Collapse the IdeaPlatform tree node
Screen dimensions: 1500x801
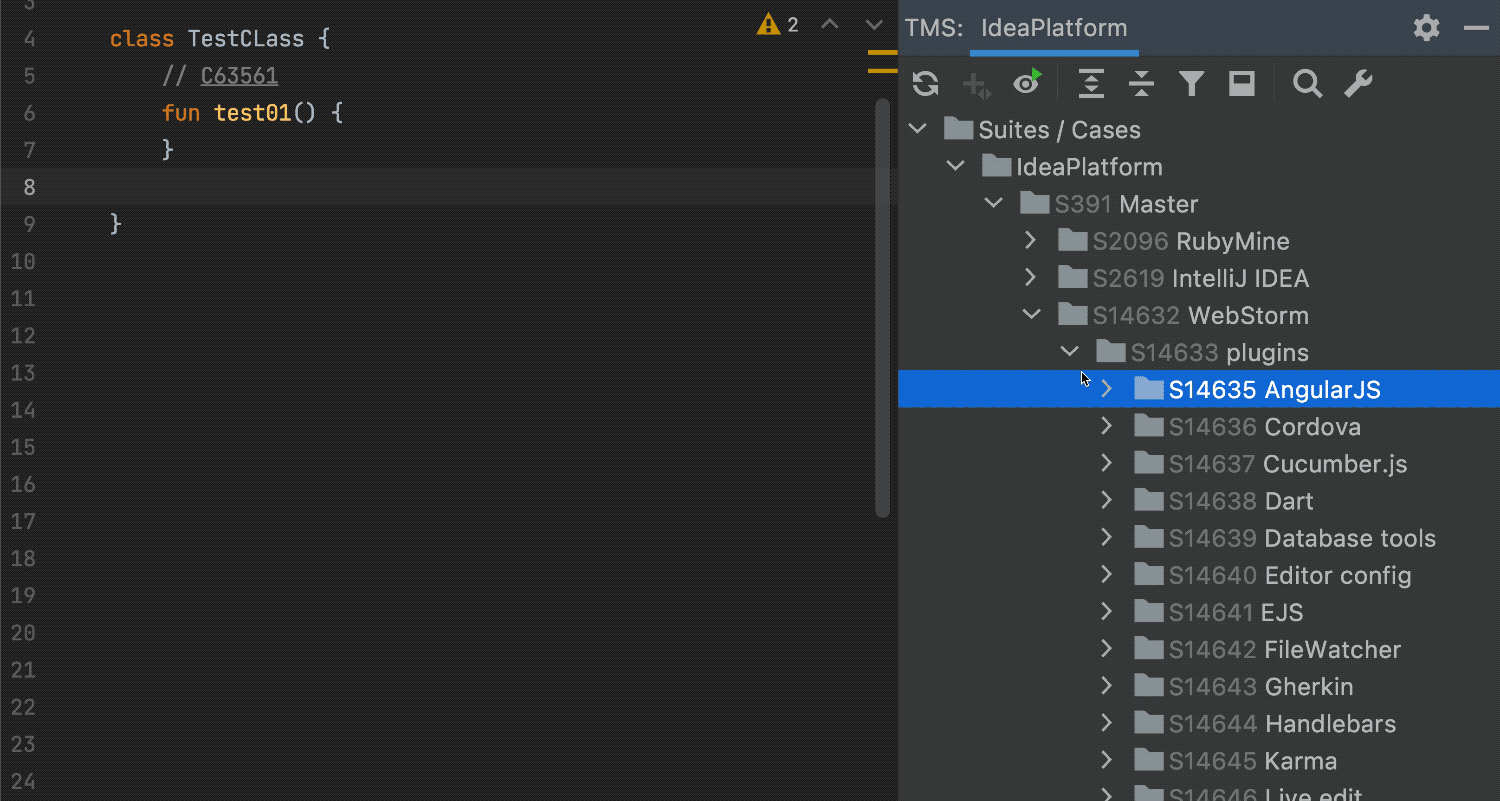coord(955,166)
